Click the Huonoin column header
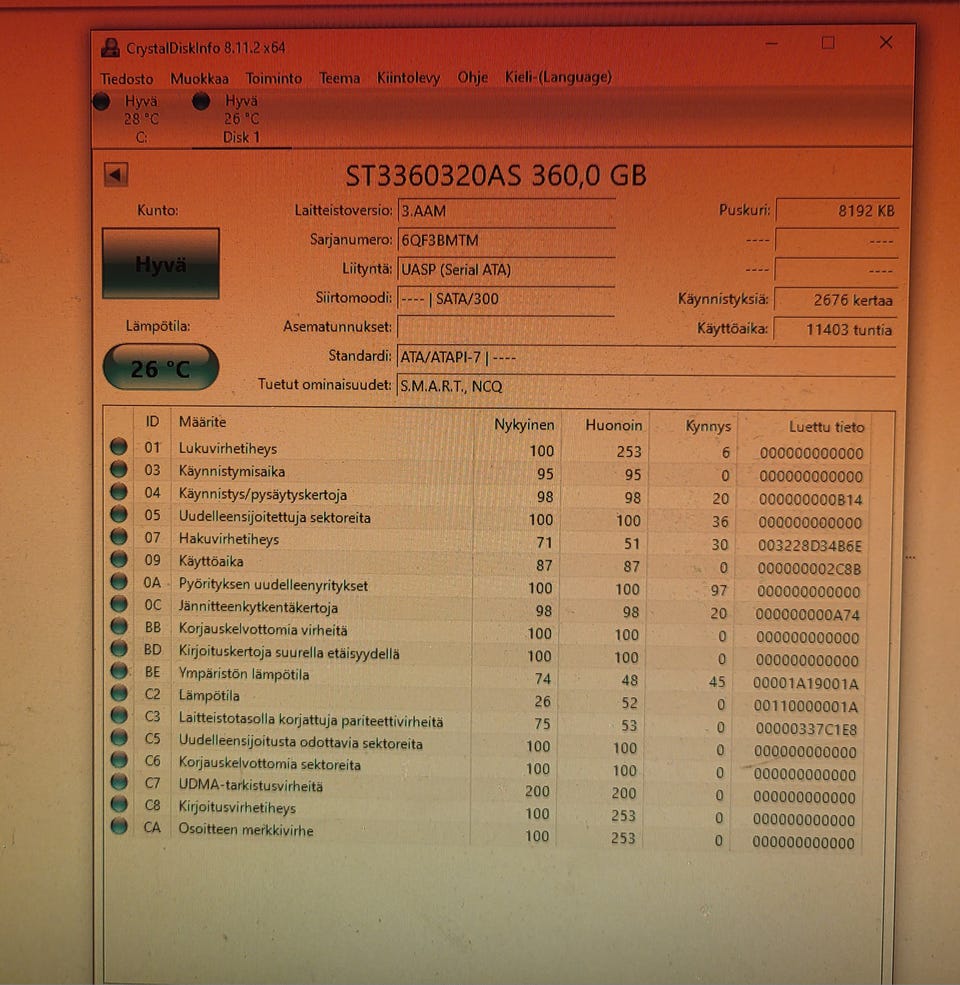960x985 pixels. click(614, 425)
